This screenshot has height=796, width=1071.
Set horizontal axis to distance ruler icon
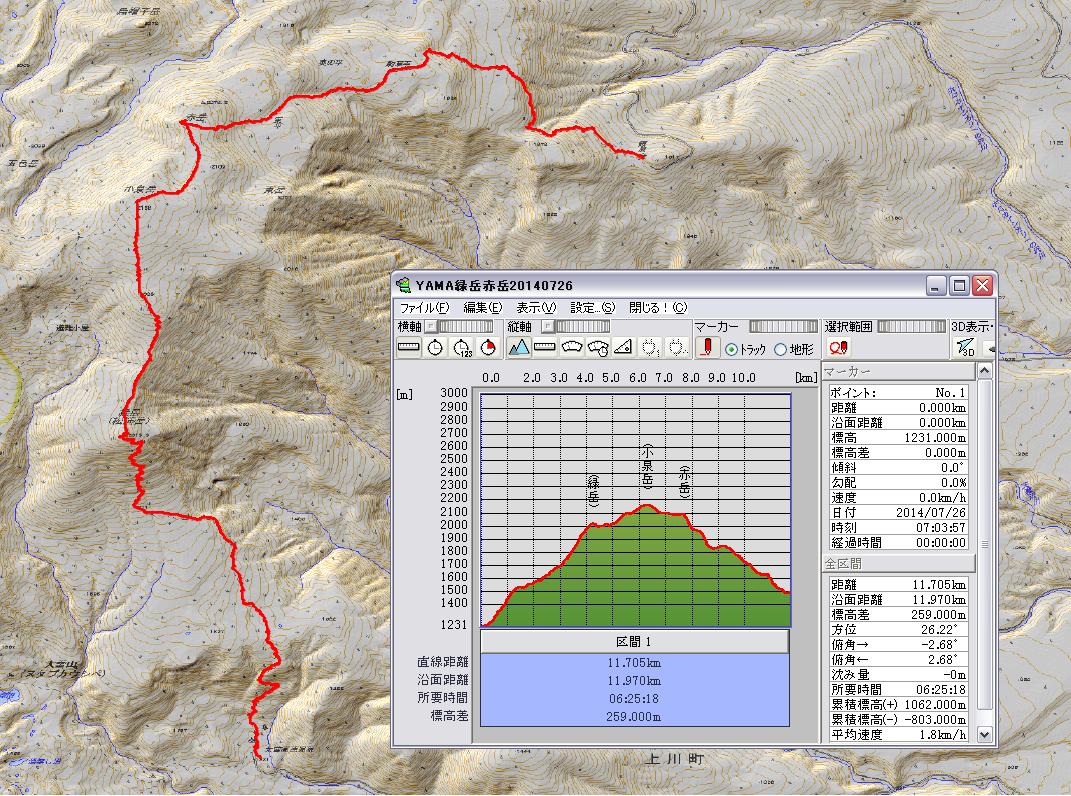[x=408, y=348]
